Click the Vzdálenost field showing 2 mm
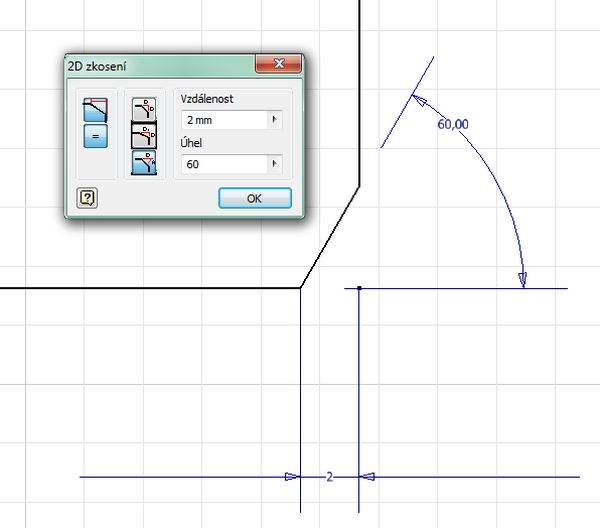 tap(222, 120)
